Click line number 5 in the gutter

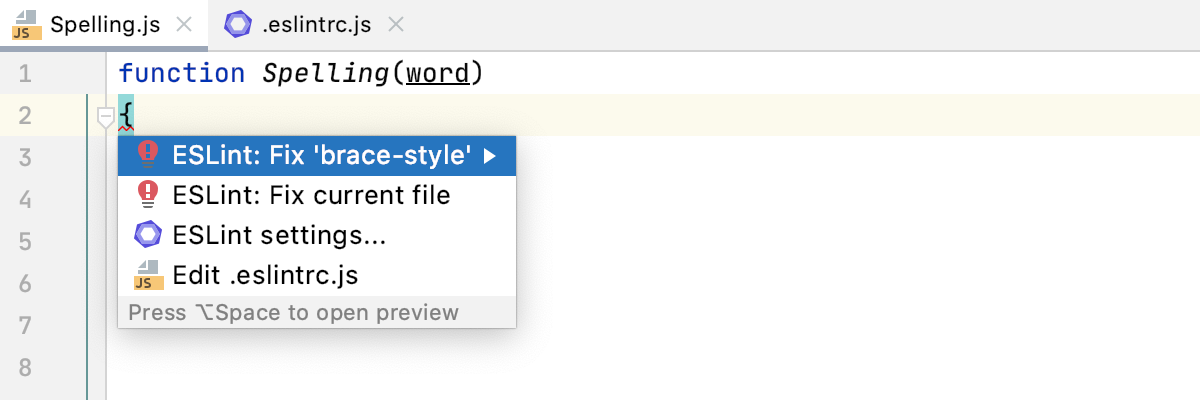[25, 241]
